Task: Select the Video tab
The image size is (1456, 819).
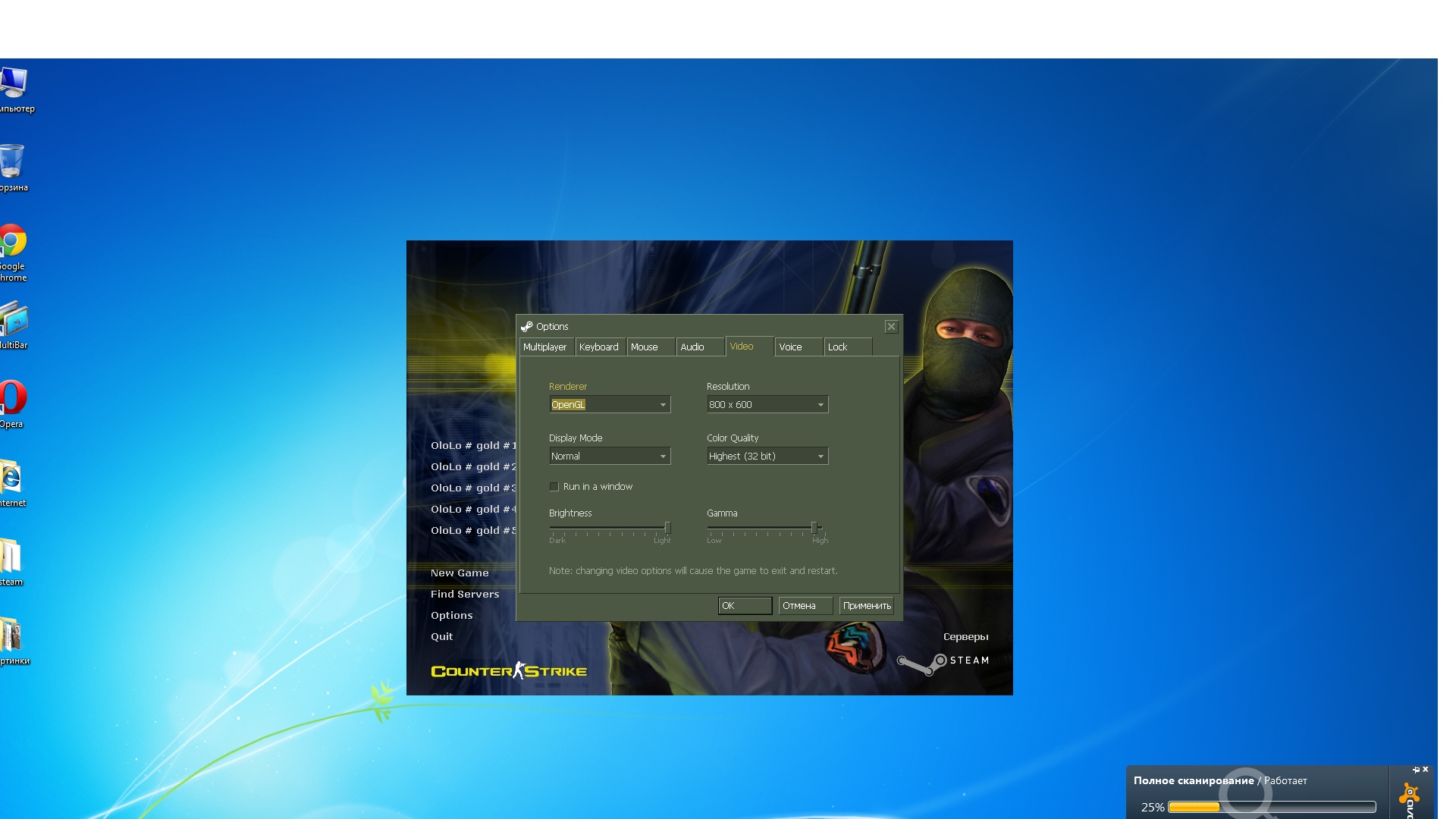Action: click(749, 346)
